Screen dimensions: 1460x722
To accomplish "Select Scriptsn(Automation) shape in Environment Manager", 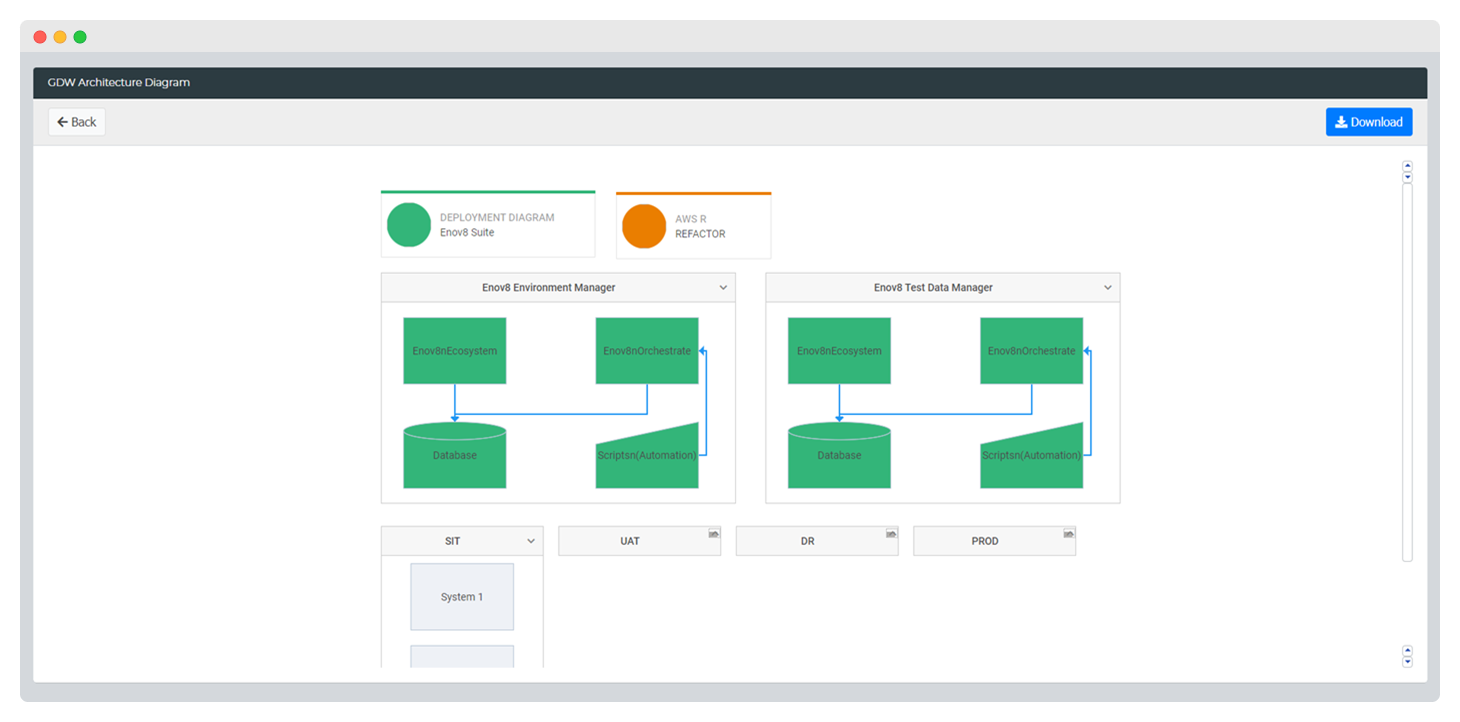I will coord(647,456).
